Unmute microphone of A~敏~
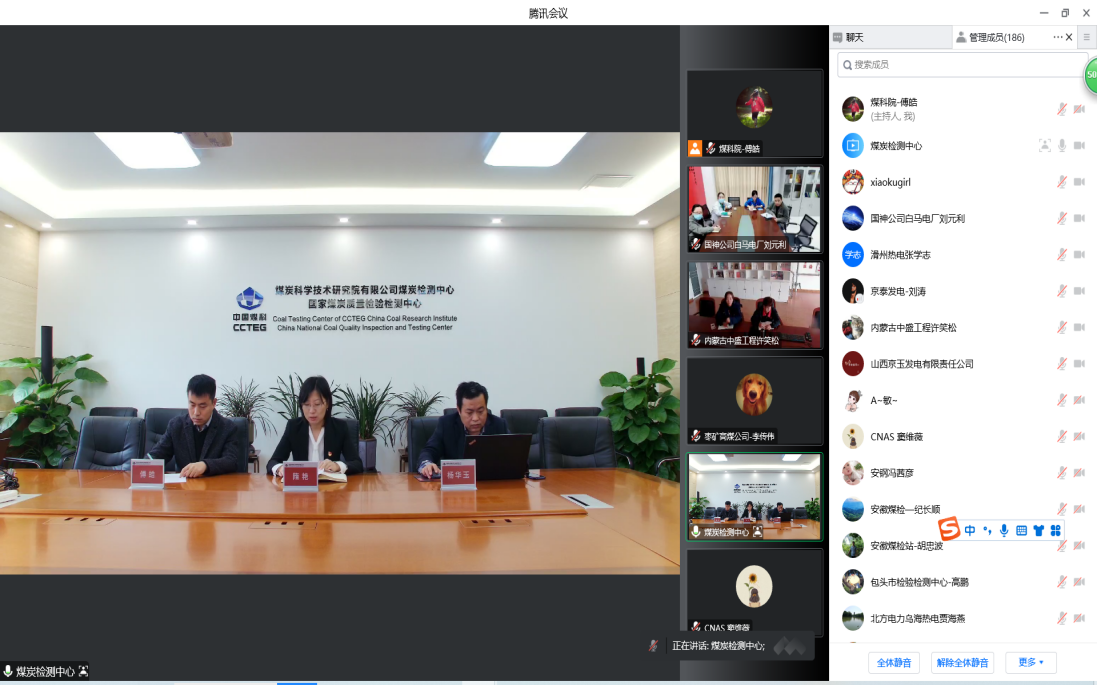 click(1062, 400)
